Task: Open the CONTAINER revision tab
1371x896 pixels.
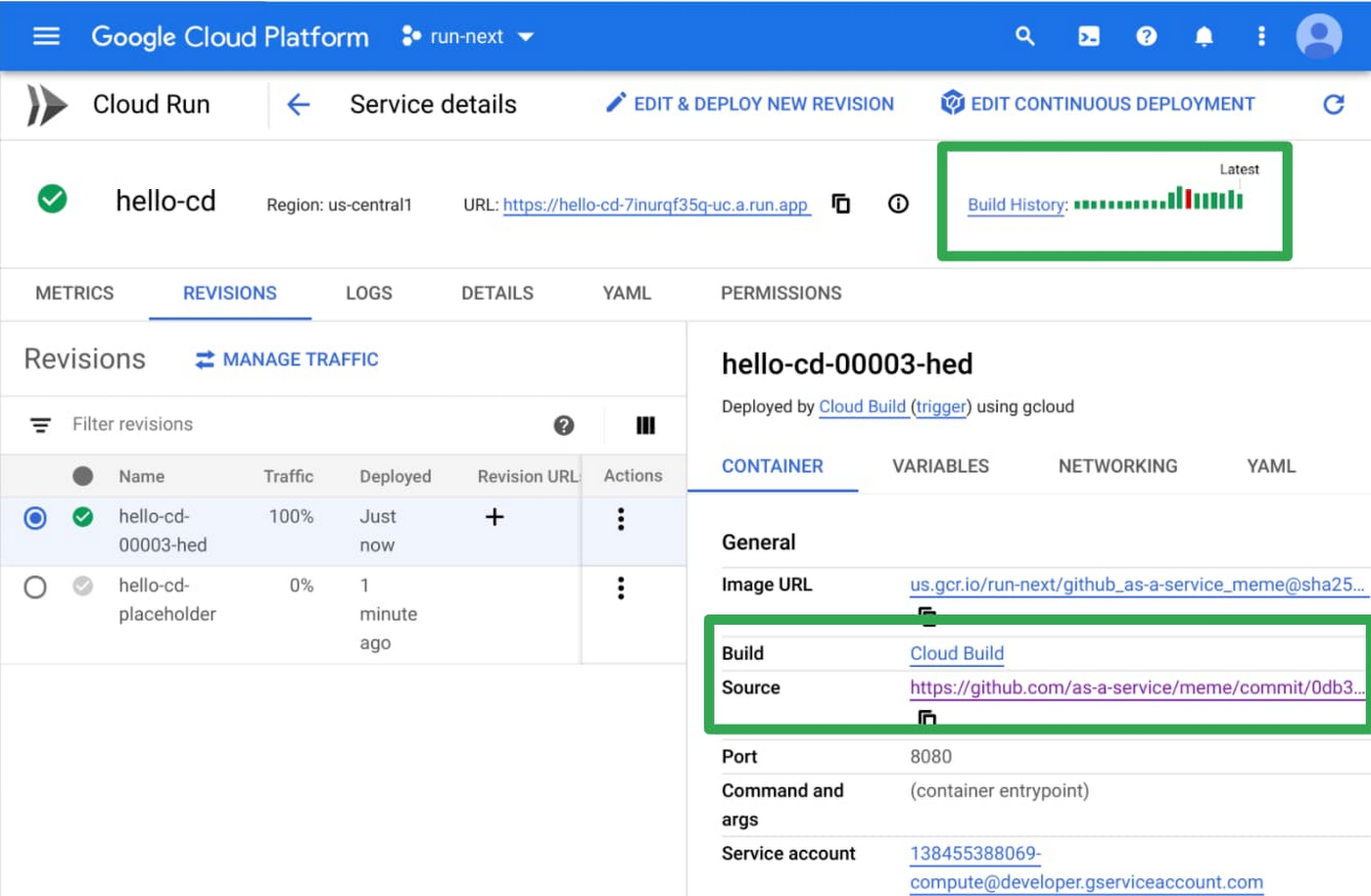Action: (x=773, y=466)
